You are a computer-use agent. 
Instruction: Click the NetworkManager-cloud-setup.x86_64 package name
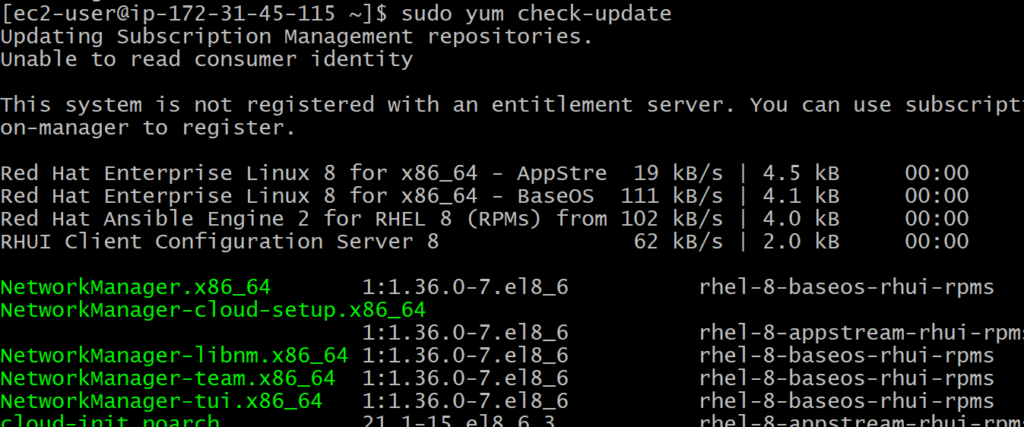click(x=213, y=310)
